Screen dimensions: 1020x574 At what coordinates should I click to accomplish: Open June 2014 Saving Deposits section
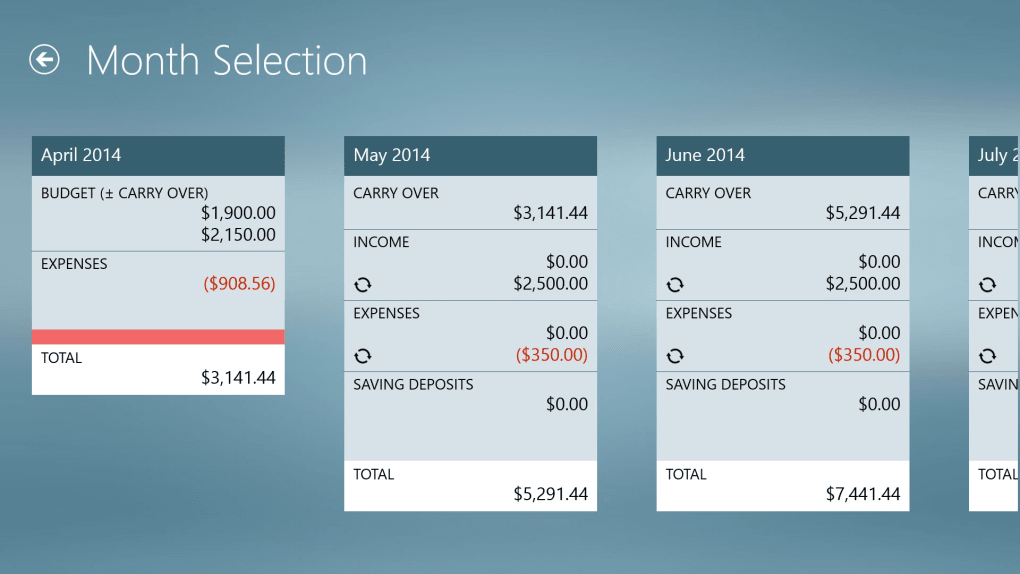(x=782, y=395)
